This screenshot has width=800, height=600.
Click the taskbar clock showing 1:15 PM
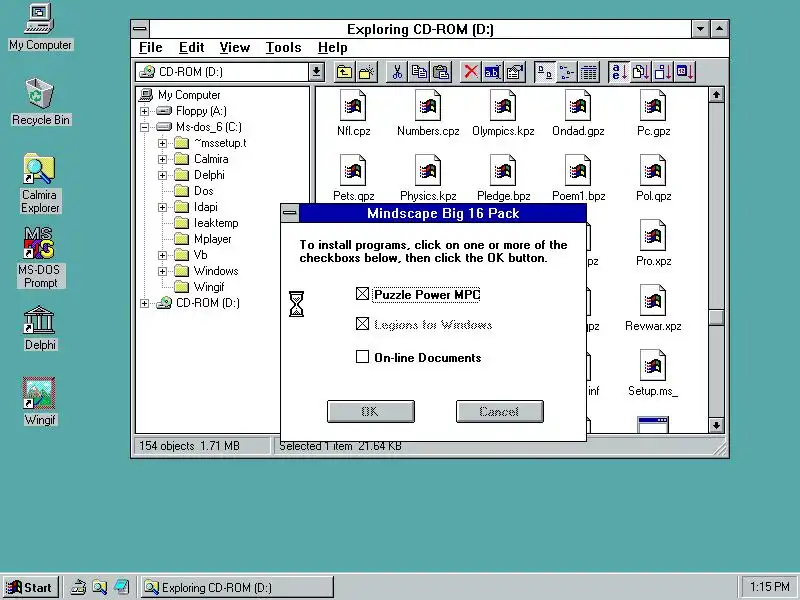(x=769, y=587)
